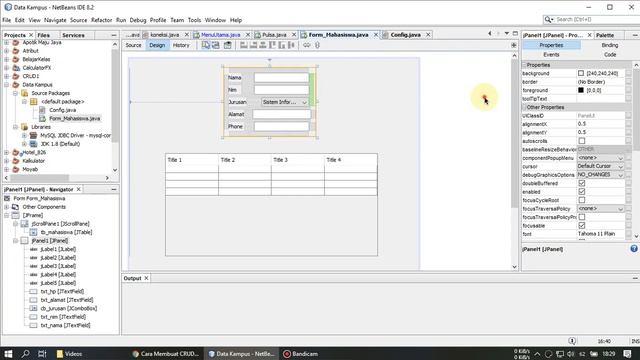Open the focusTraversalPolicy dropdown

click(x=620, y=209)
